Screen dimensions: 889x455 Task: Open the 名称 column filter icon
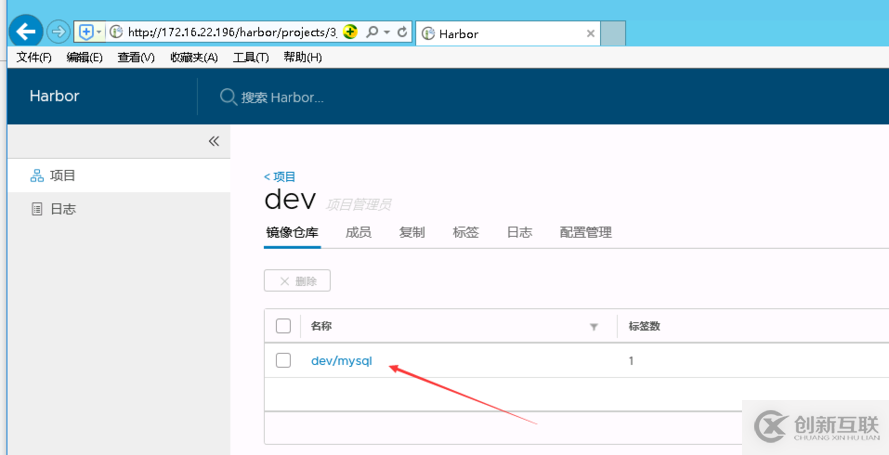pos(594,327)
